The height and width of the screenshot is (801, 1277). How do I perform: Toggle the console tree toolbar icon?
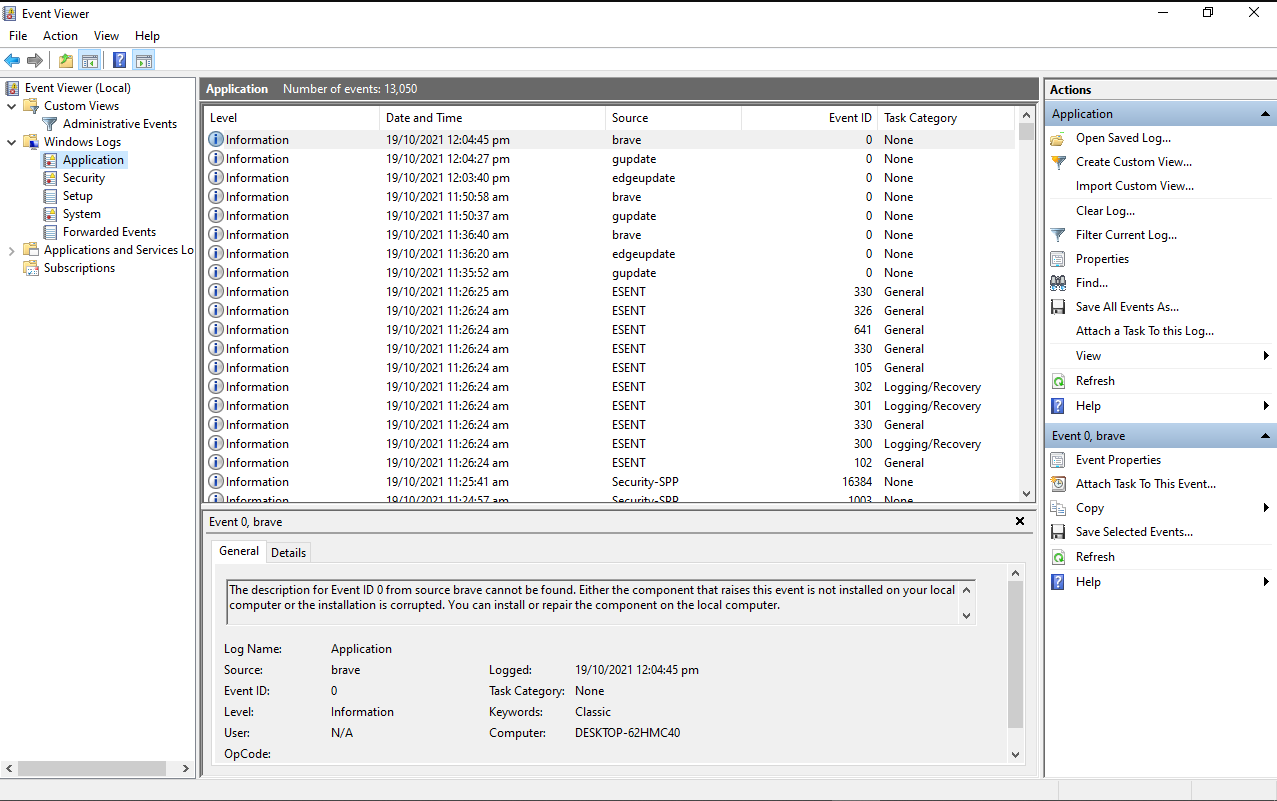click(x=90, y=60)
